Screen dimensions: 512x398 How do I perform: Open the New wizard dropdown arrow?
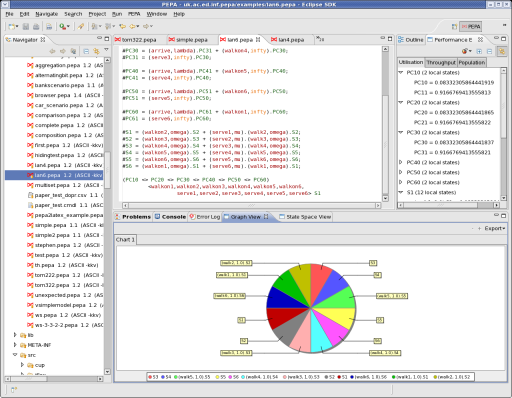(x=17, y=26)
